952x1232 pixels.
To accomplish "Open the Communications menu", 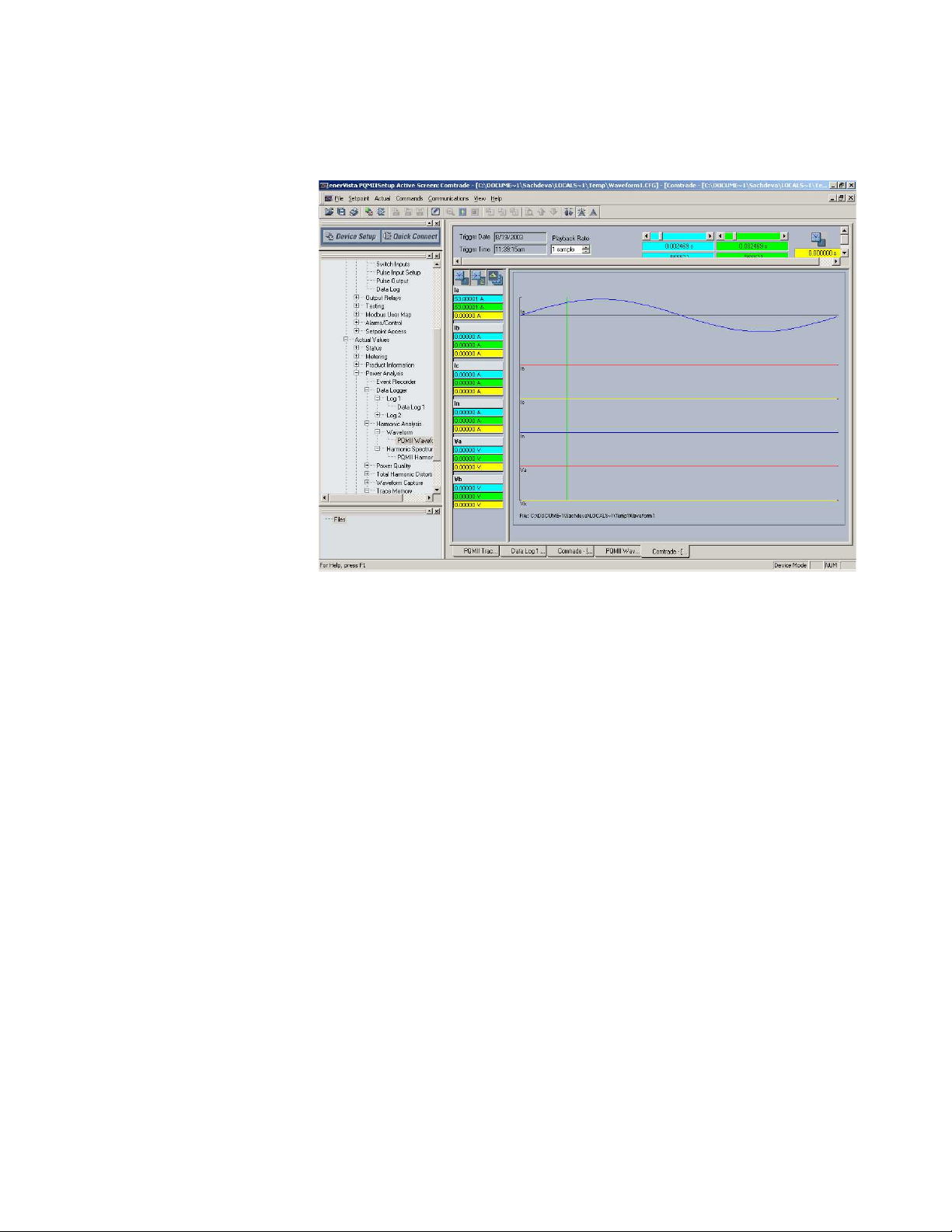I will click(x=448, y=198).
